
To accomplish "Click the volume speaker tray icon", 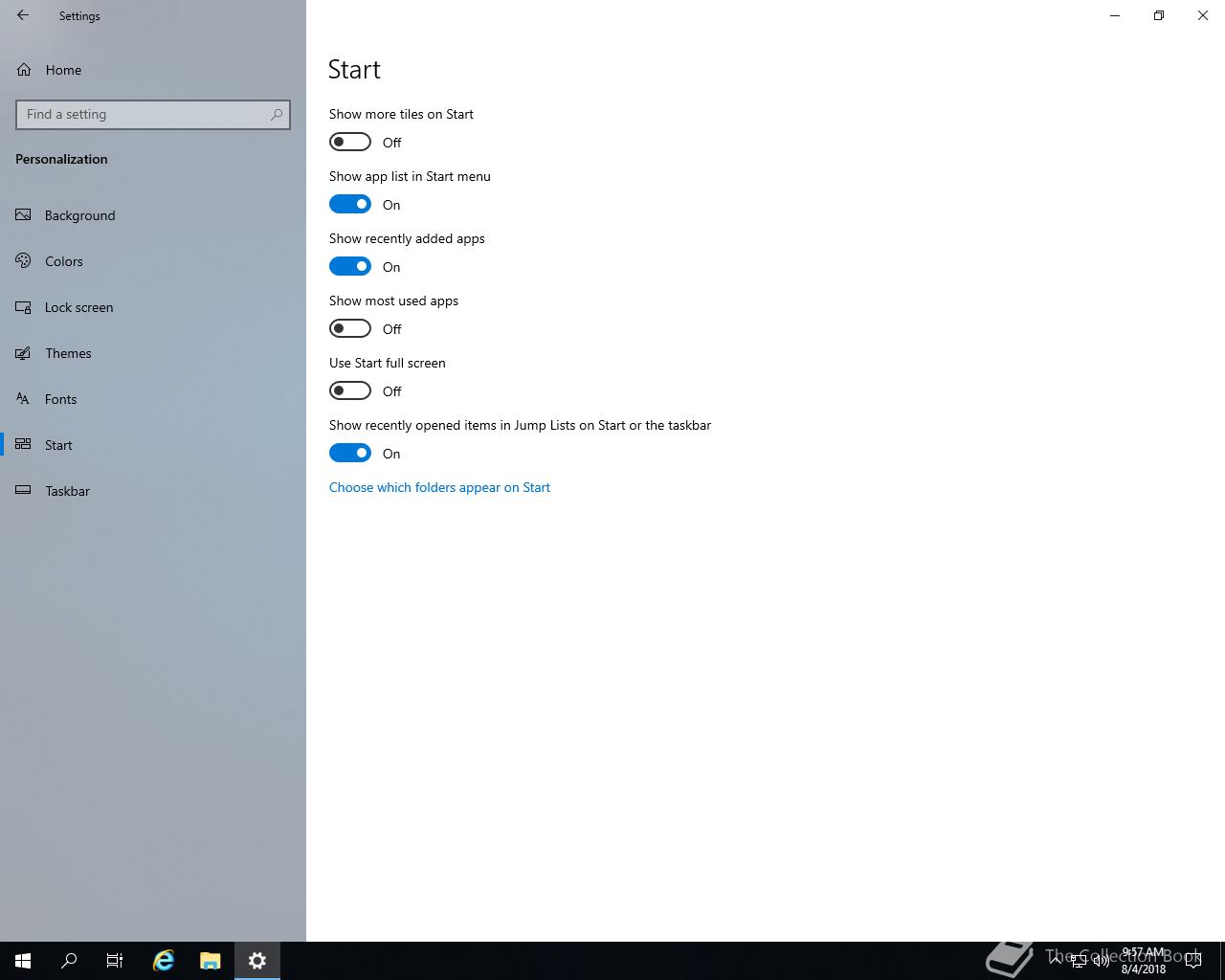I will (x=1102, y=961).
